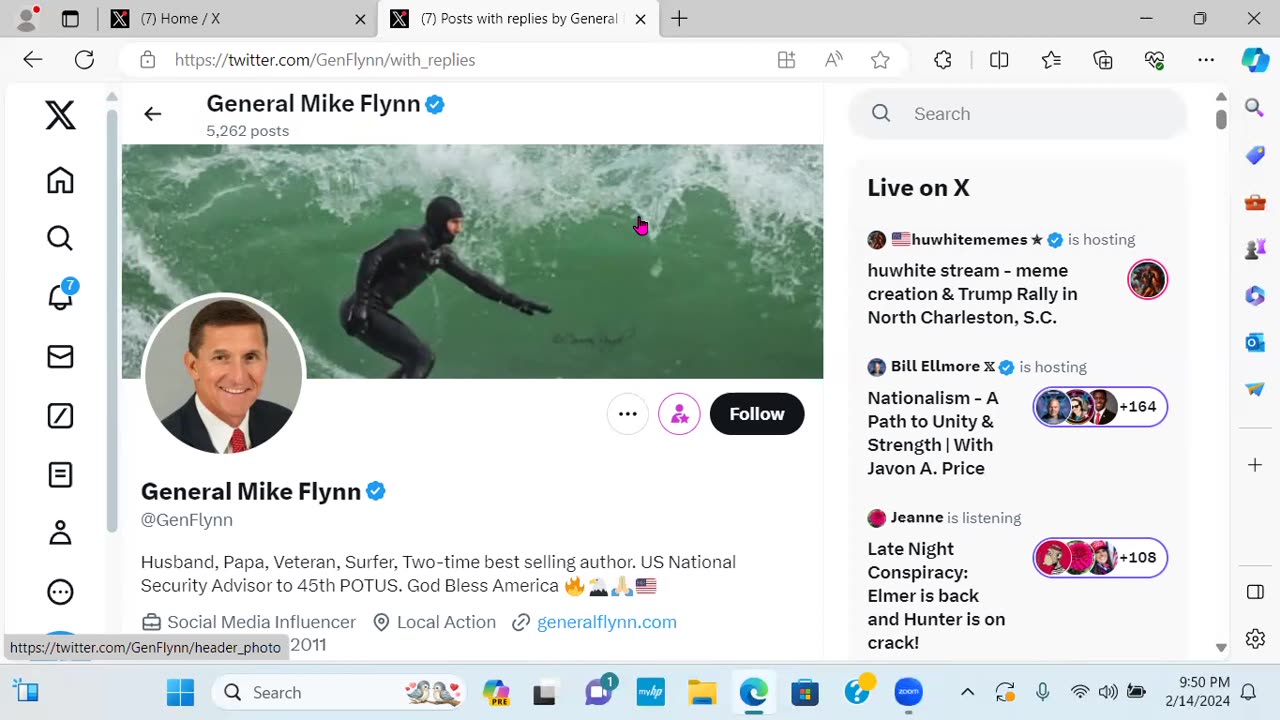Click page scrollbar down arrow
1280x720 pixels.
coord(1221,648)
